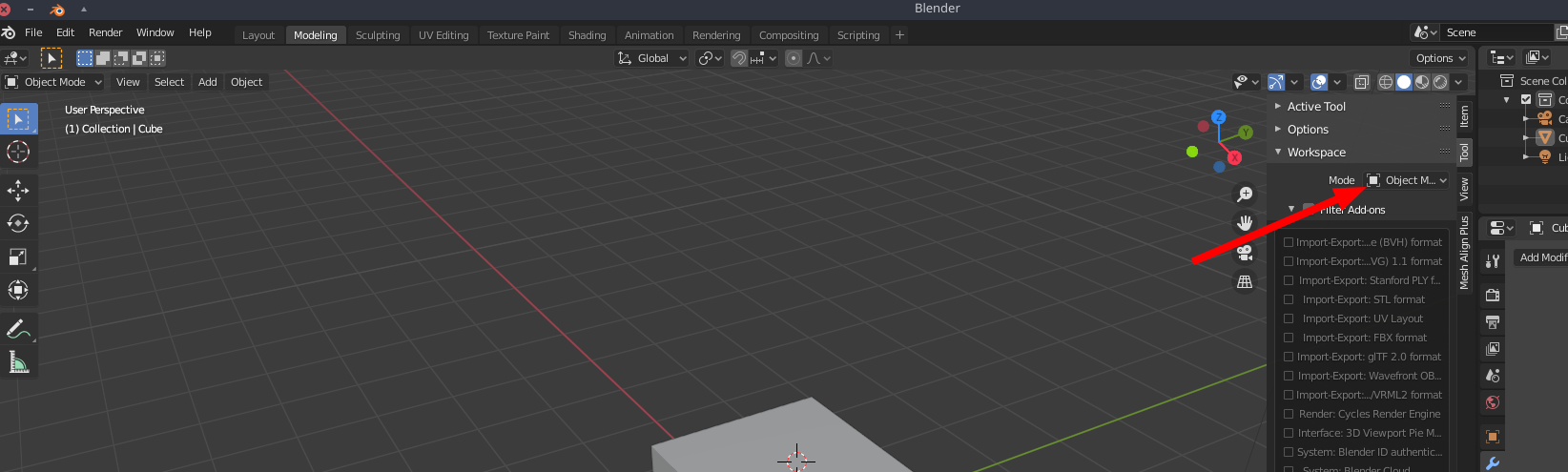The image size is (1568, 472).
Task: Enable Import-Export UV Layout add-on checkbox
Action: [1289, 318]
